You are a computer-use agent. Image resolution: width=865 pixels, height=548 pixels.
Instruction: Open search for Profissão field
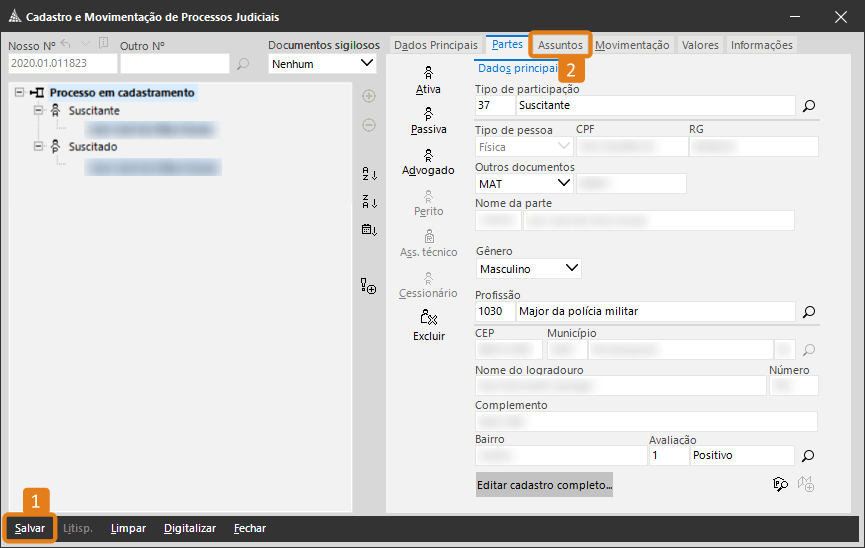point(809,311)
